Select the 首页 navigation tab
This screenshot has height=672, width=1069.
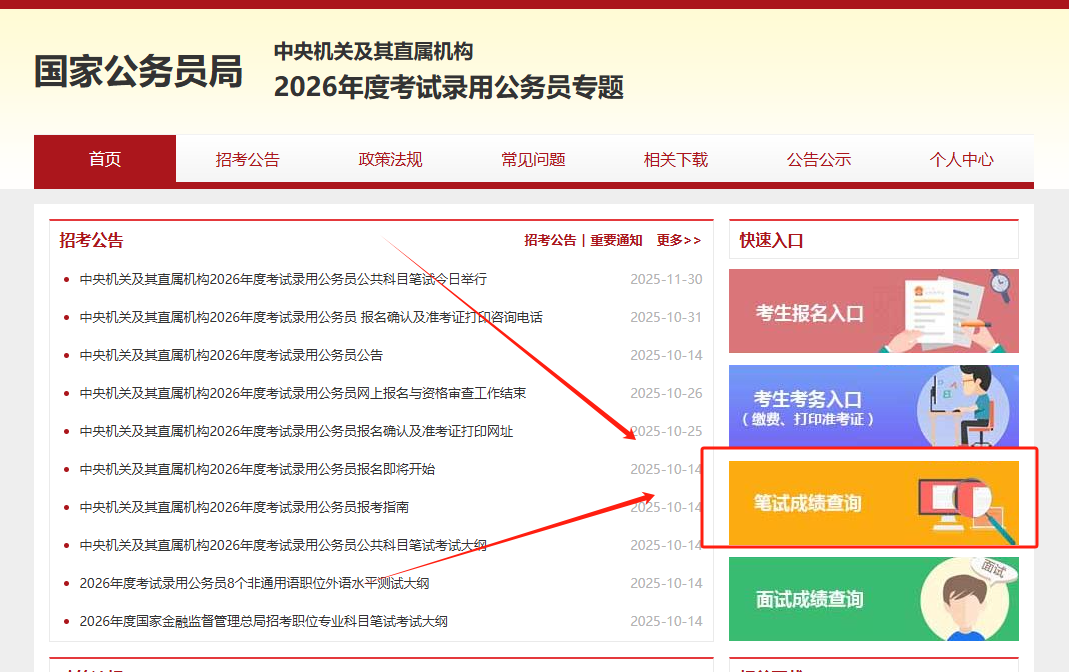click(x=105, y=159)
